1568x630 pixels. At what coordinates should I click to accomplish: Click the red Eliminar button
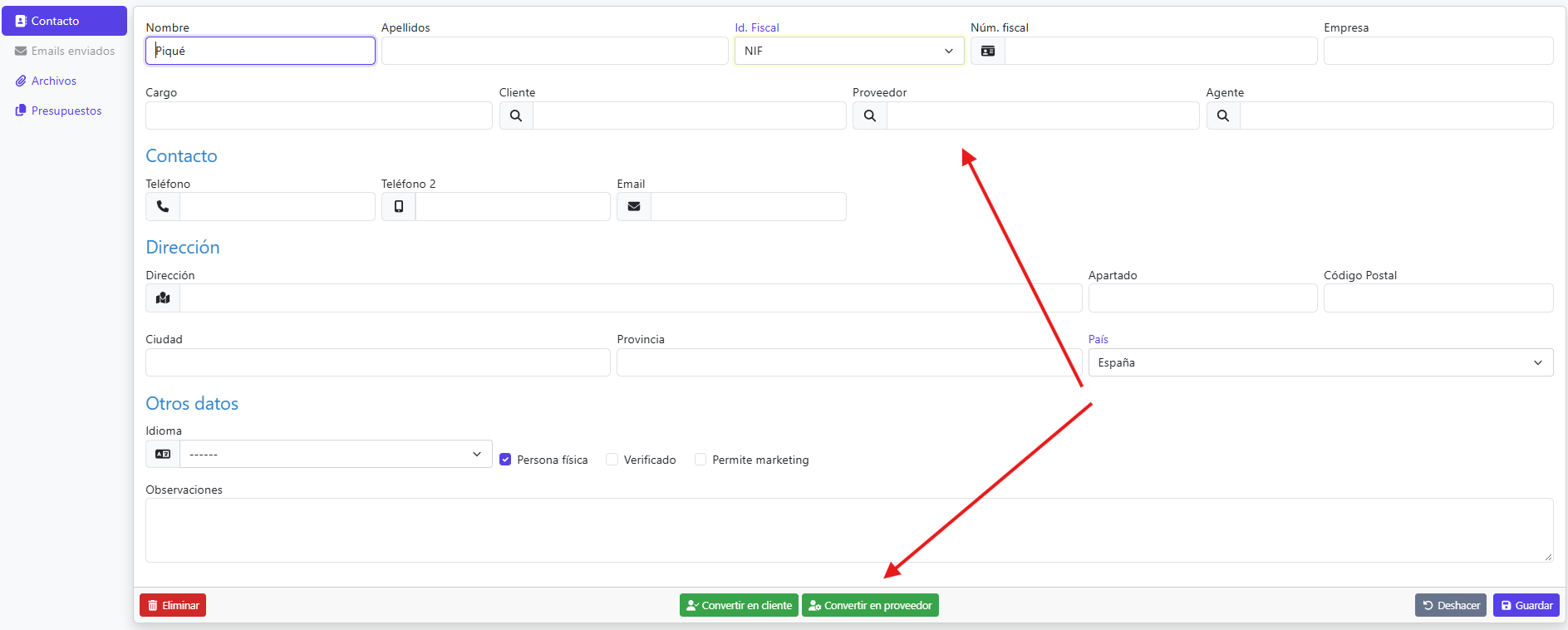pos(173,605)
